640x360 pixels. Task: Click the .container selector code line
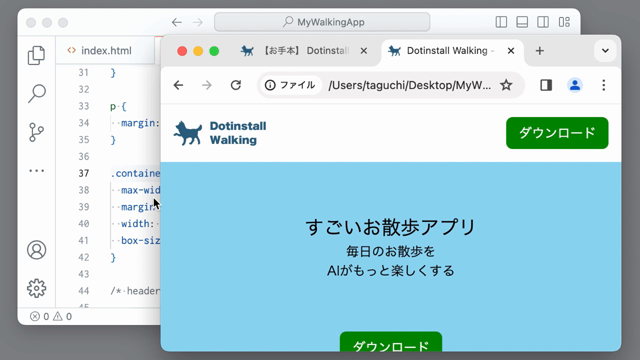click(x=135, y=173)
